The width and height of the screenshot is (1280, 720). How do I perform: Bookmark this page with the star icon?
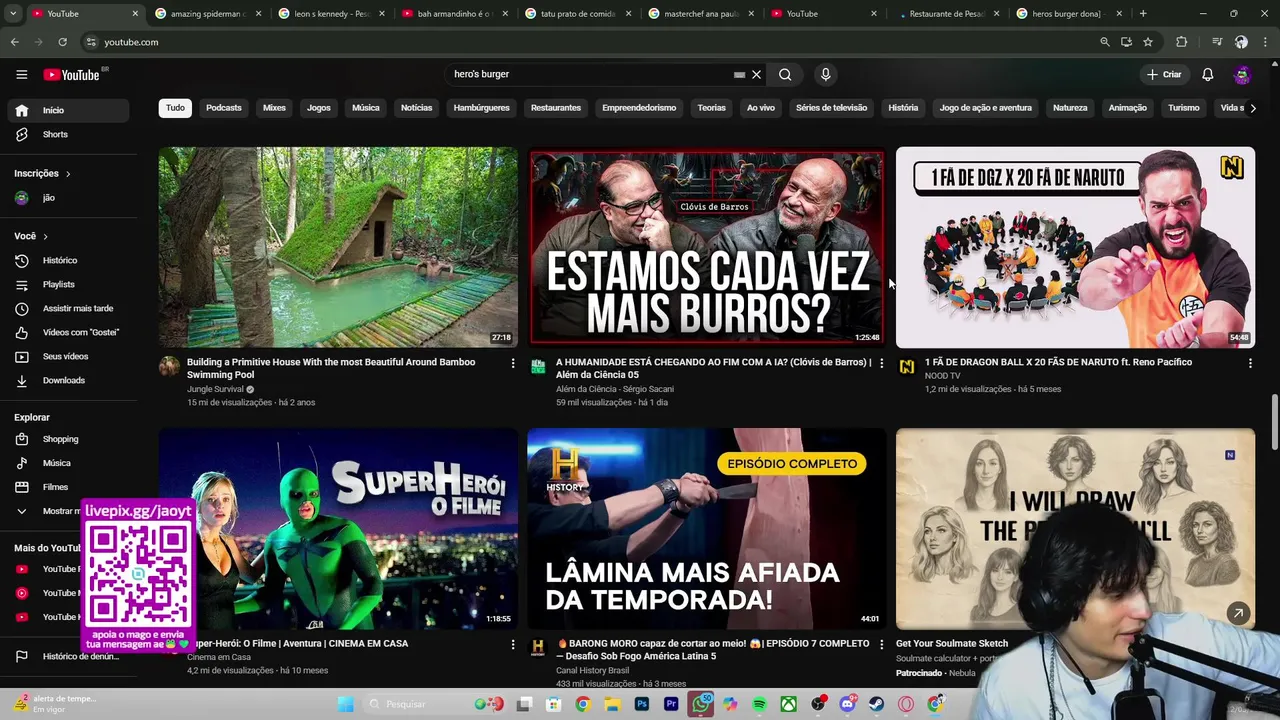[1148, 42]
